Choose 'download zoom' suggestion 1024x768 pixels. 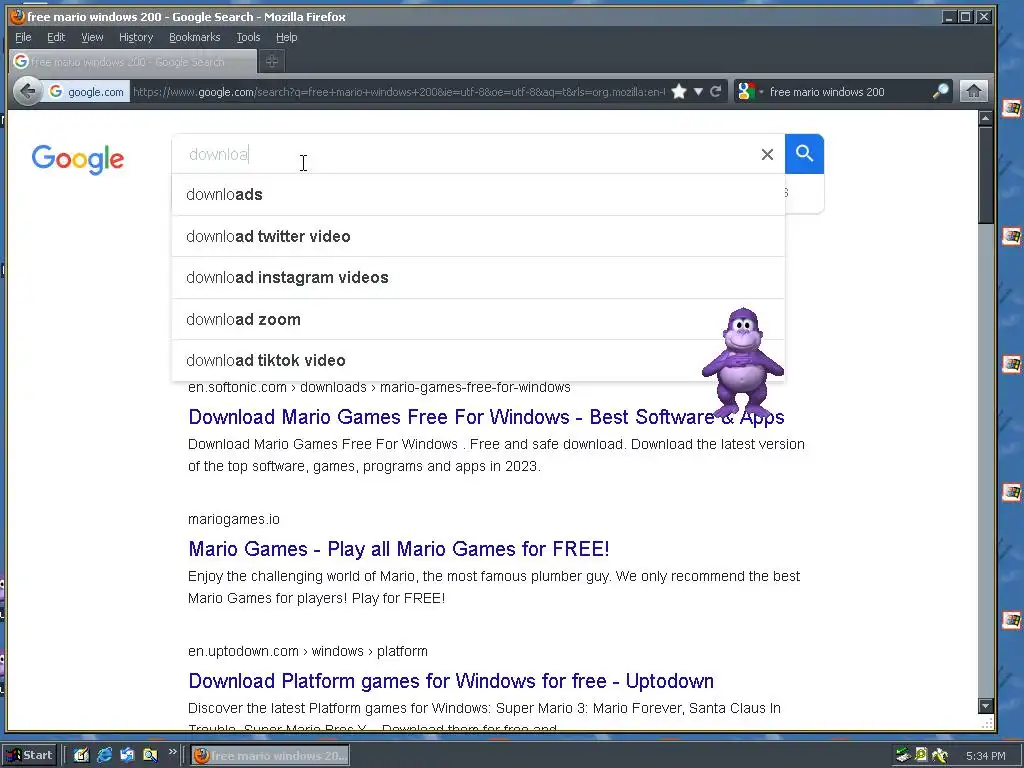coord(478,319)
